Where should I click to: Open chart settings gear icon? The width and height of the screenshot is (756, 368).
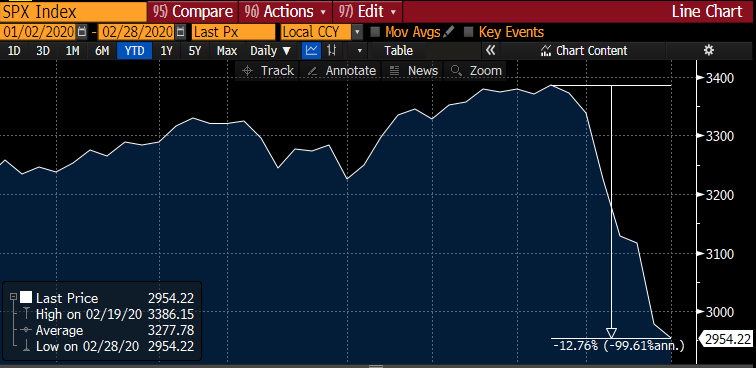[708, 50]
